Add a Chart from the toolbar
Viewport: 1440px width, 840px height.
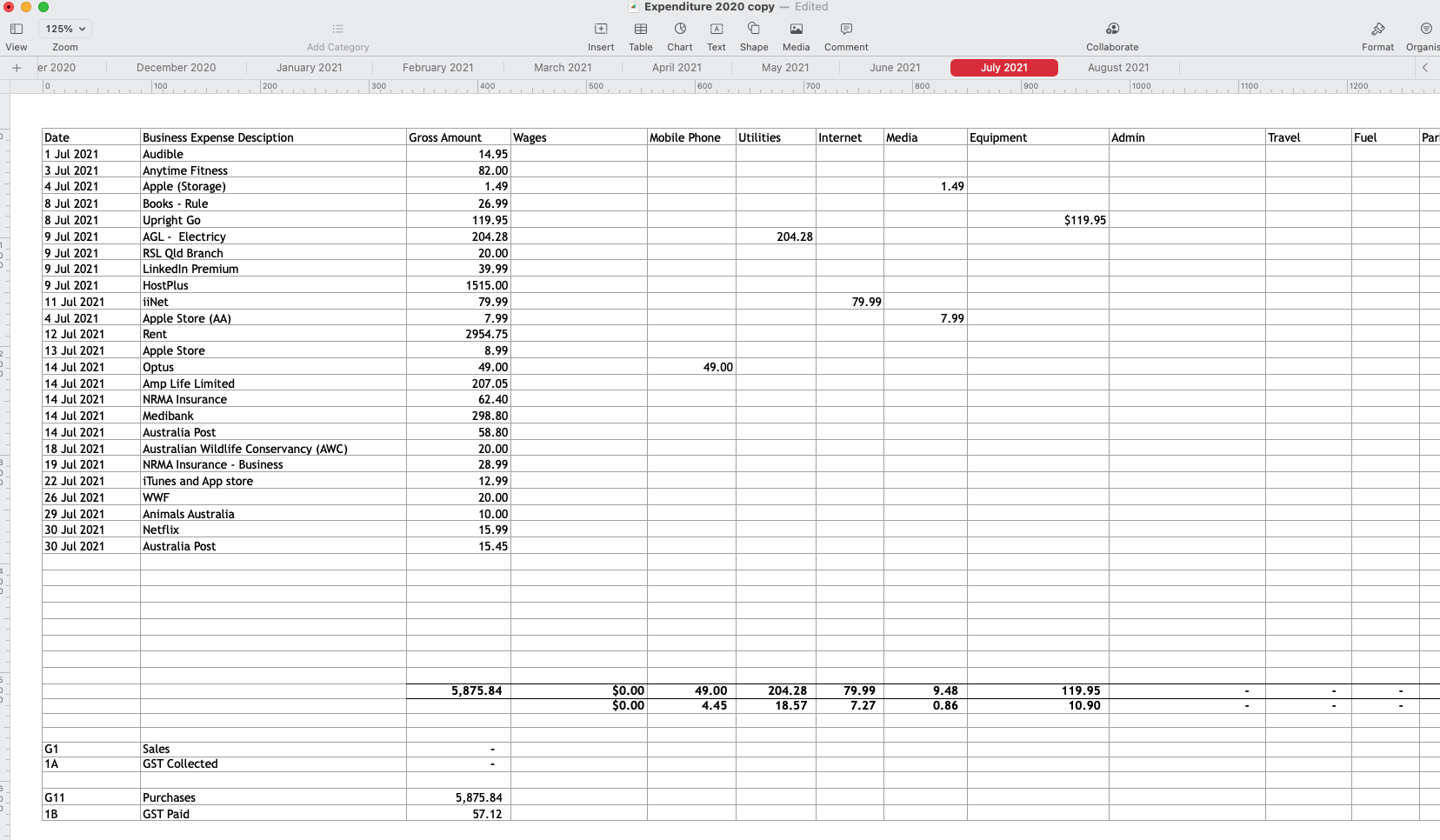680,29
